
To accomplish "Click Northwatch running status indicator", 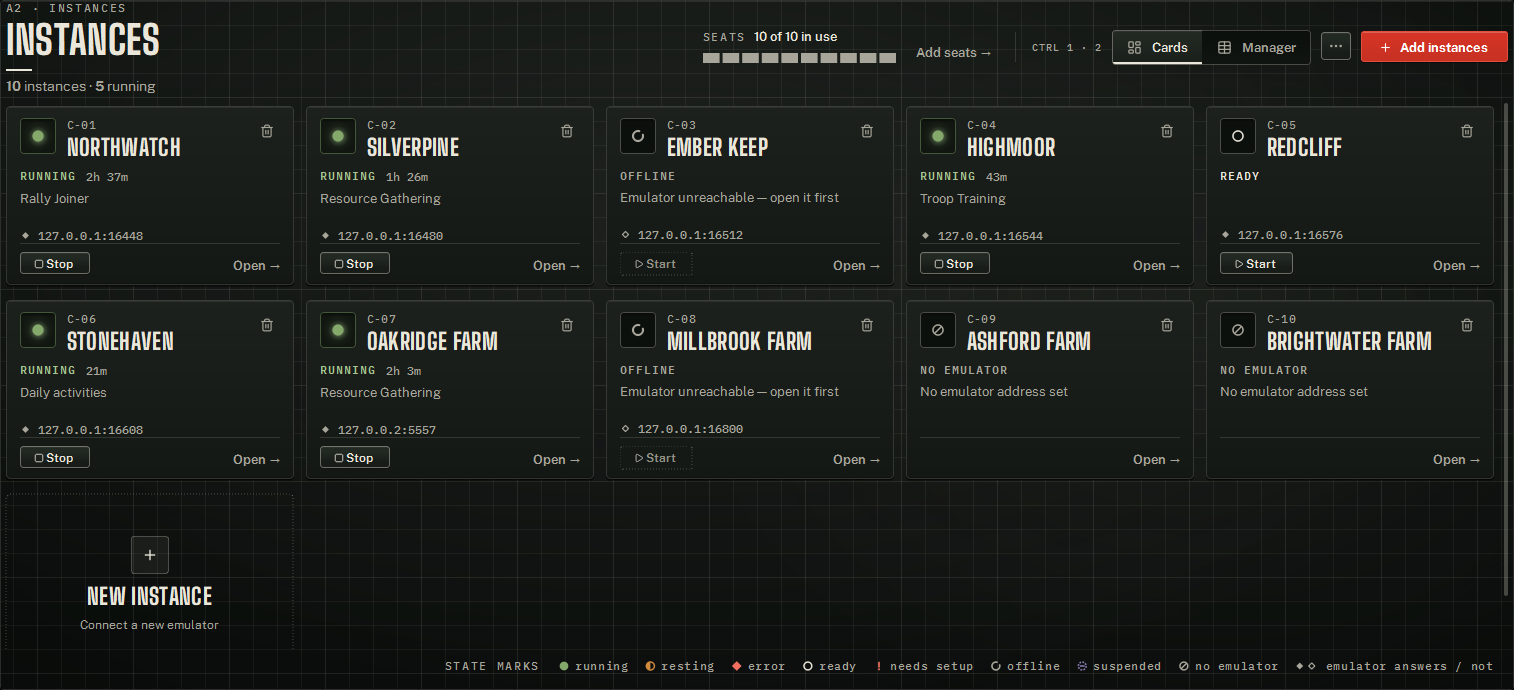I will coord(38,136).
